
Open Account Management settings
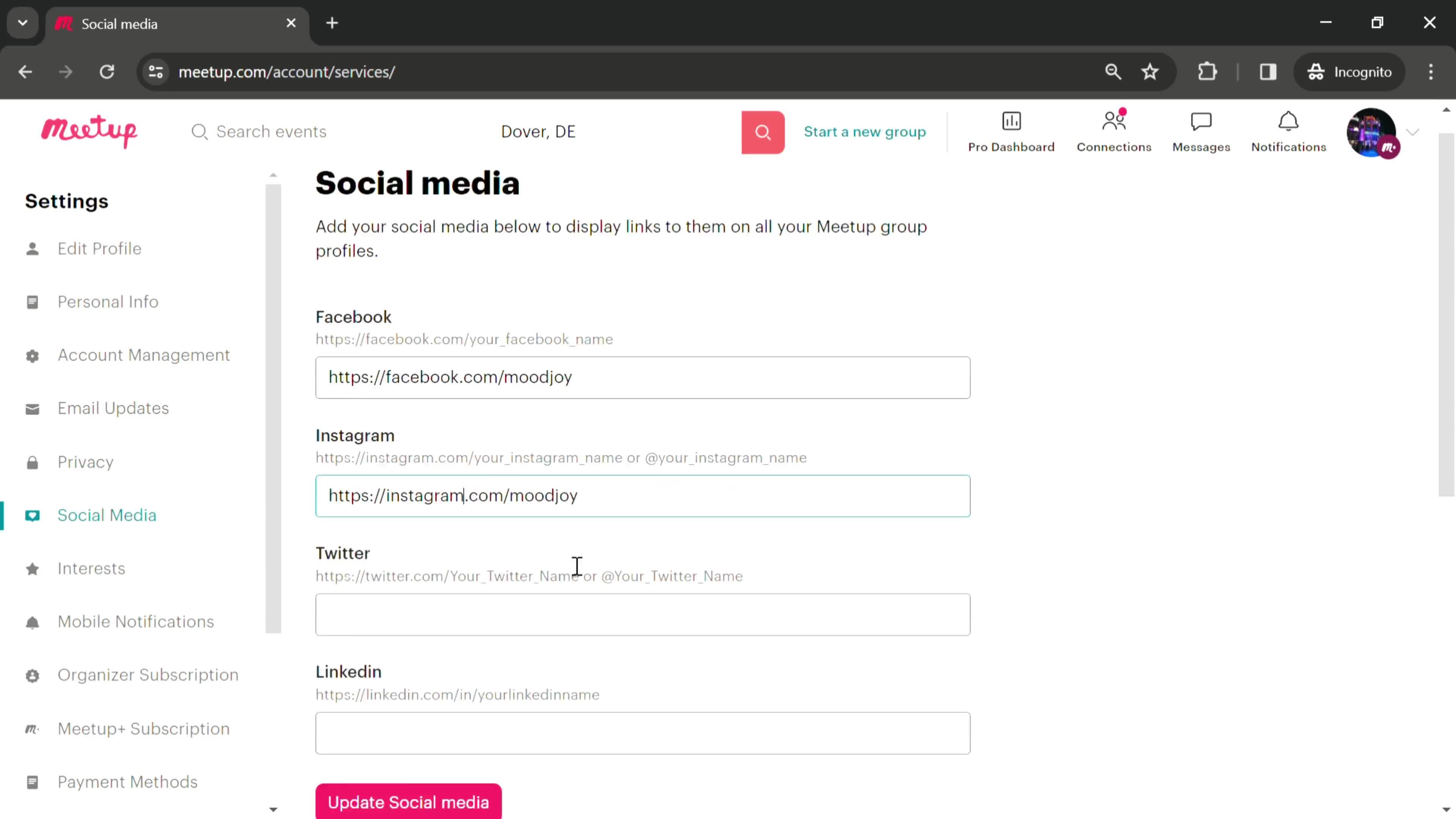pos(144,355)
